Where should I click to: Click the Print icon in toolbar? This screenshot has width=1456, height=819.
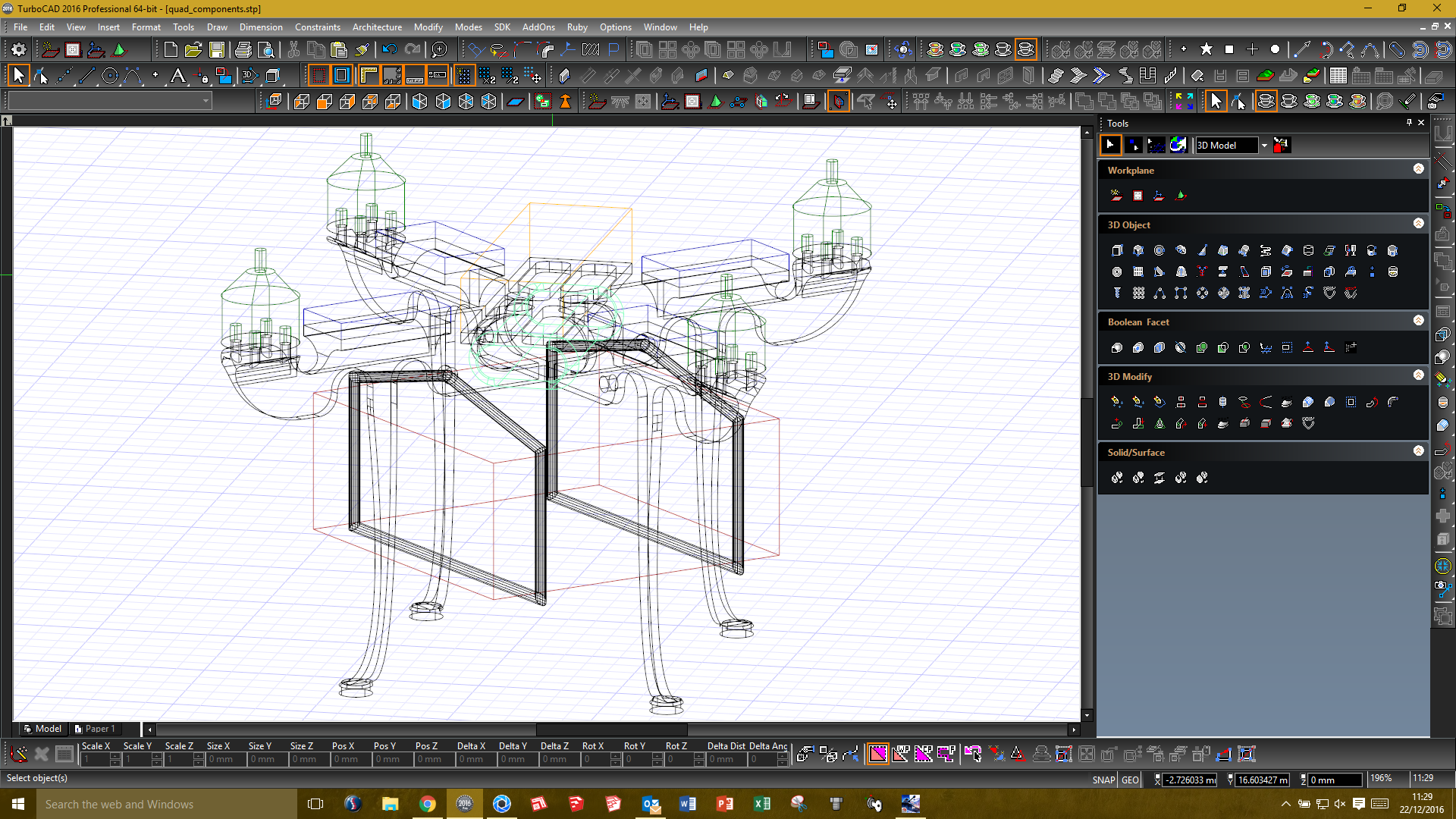[x=243, y=50]
